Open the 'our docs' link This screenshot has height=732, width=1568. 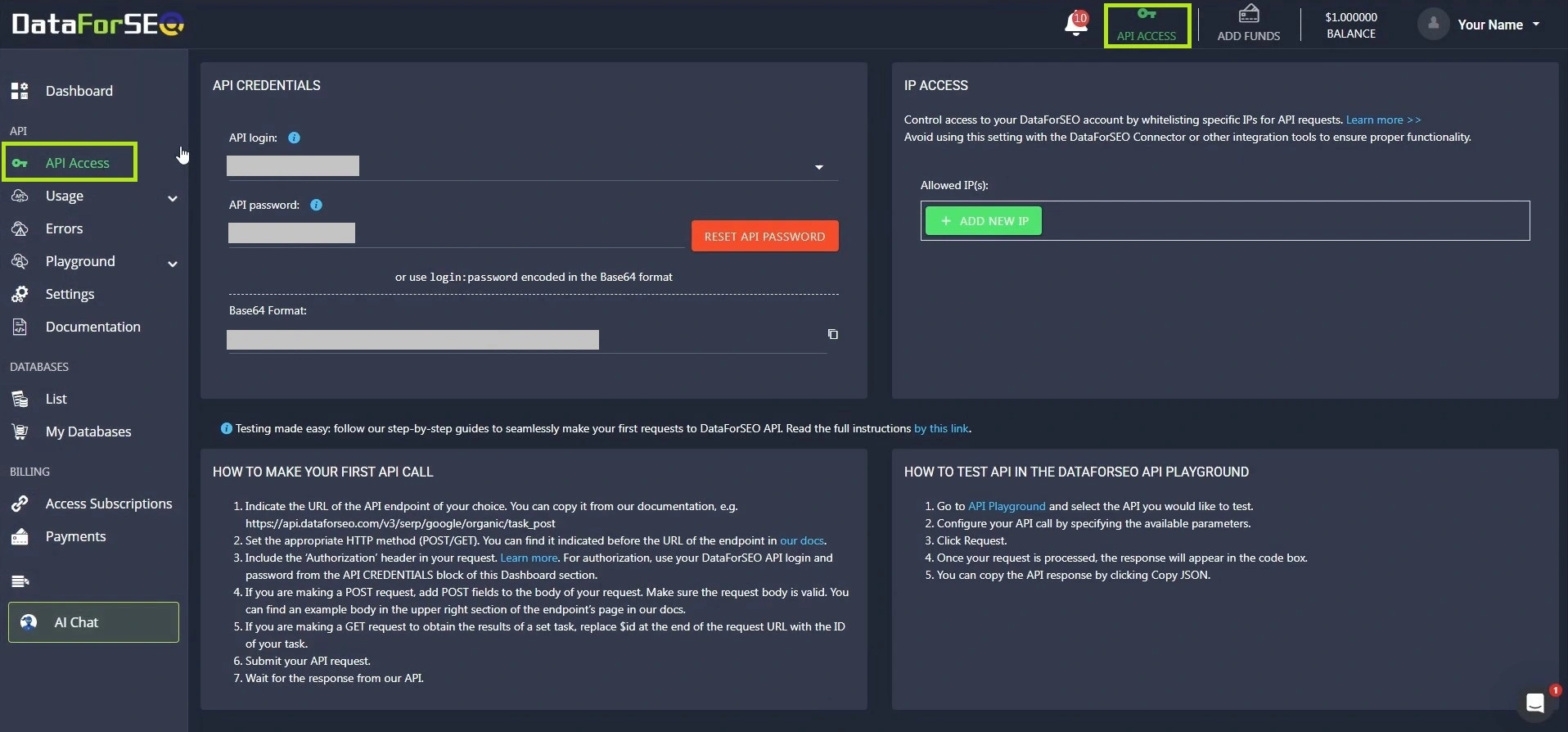click(x=802, y=540)
